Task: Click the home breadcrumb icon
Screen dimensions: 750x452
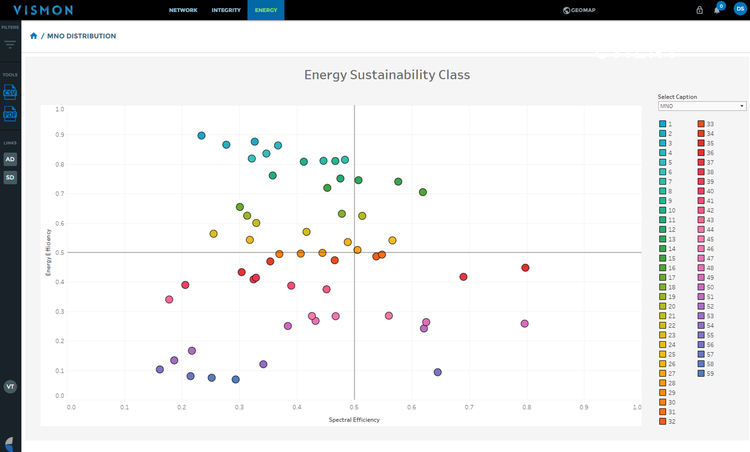Action: pos(33,36)
